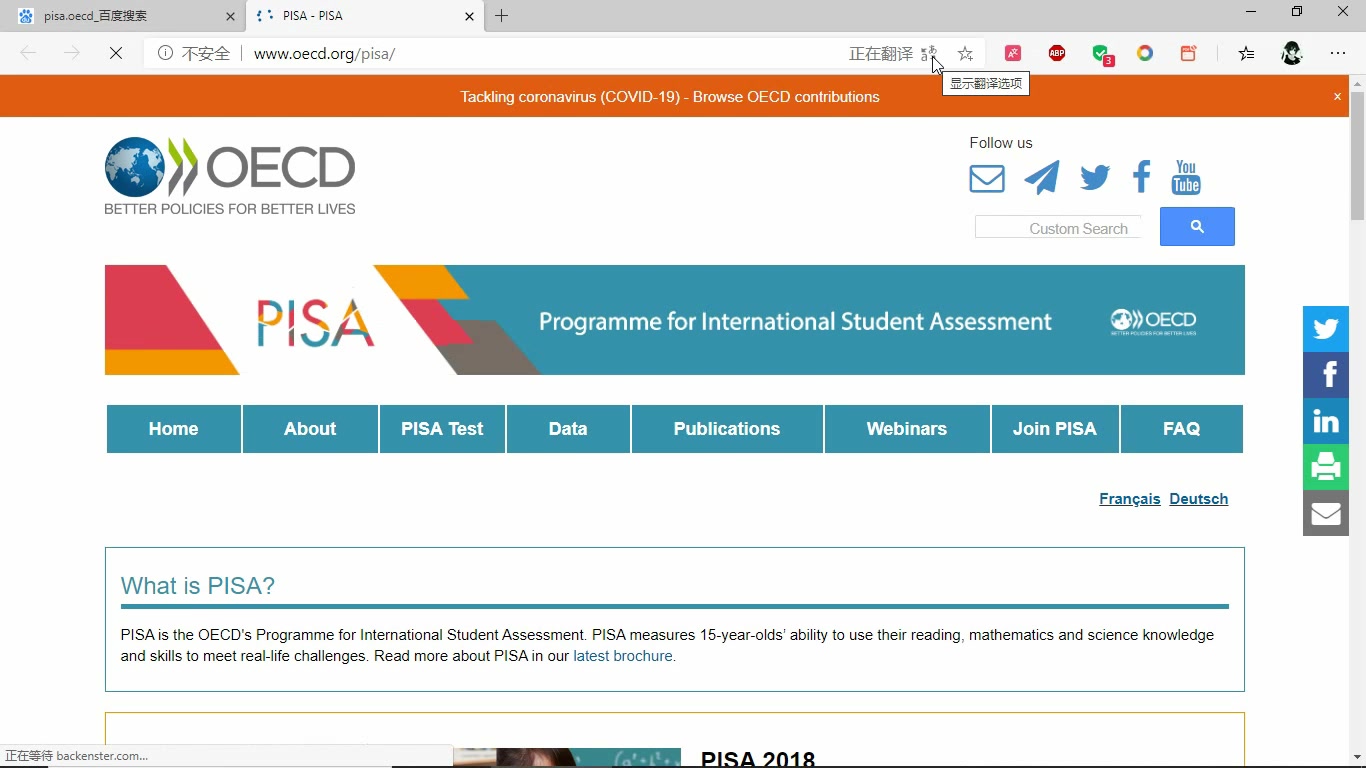1366x768 pixels.
Task: Click the What is PISA? heading
Action: pos(198,586)
